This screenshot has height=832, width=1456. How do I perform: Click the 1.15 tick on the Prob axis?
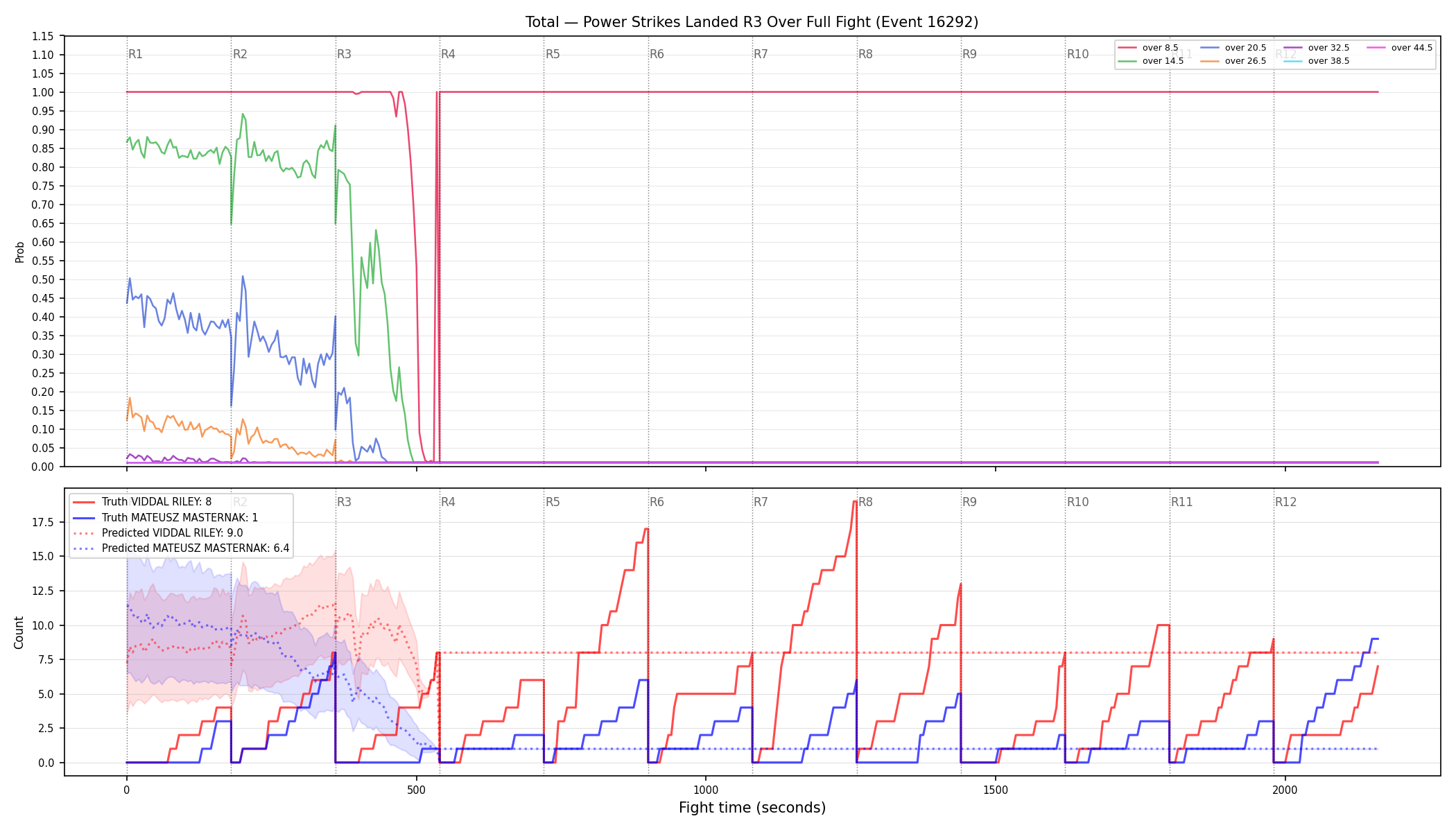pyautogui.click(x=43, y=36)
